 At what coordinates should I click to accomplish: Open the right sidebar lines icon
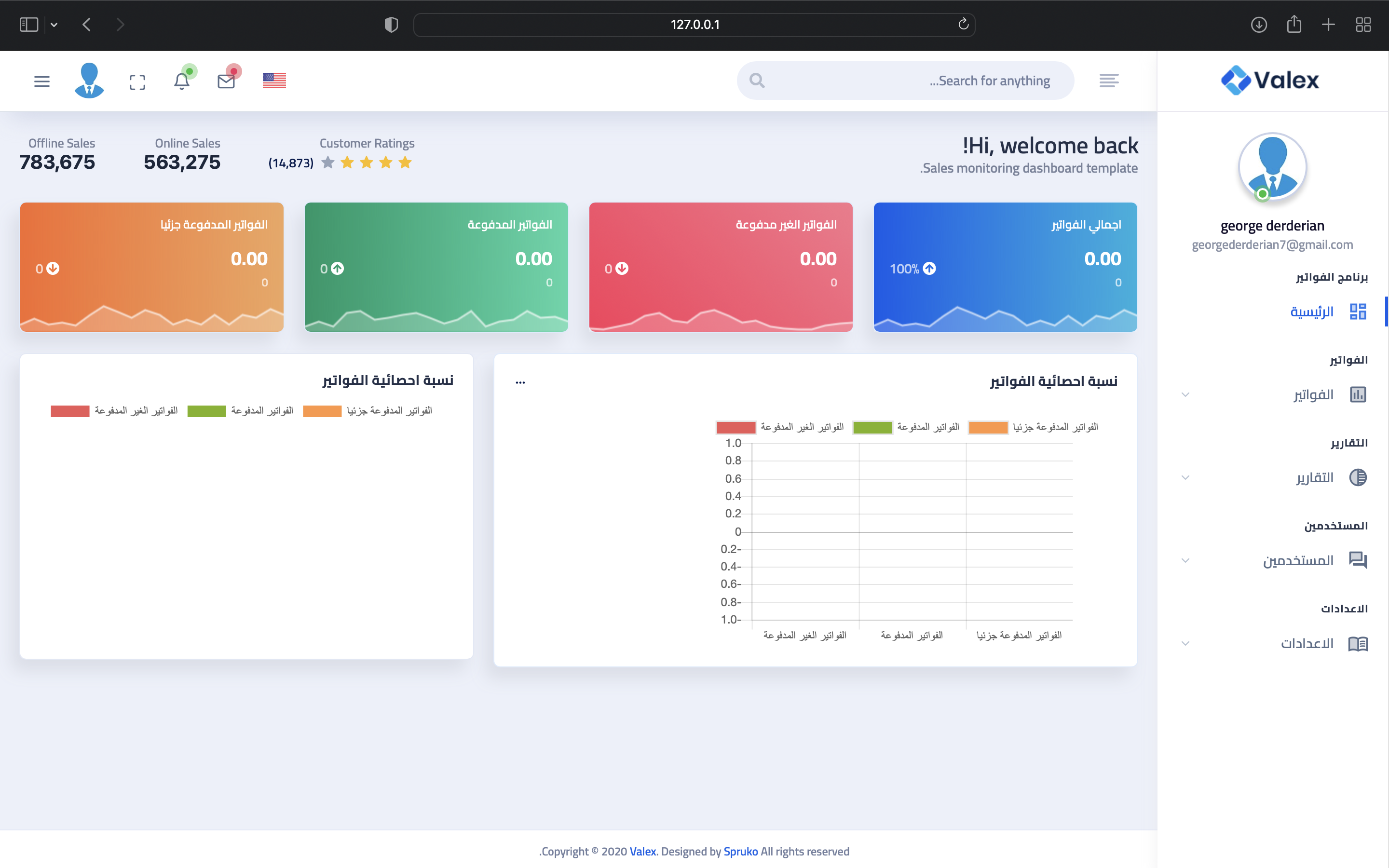tap(1108, 81)
